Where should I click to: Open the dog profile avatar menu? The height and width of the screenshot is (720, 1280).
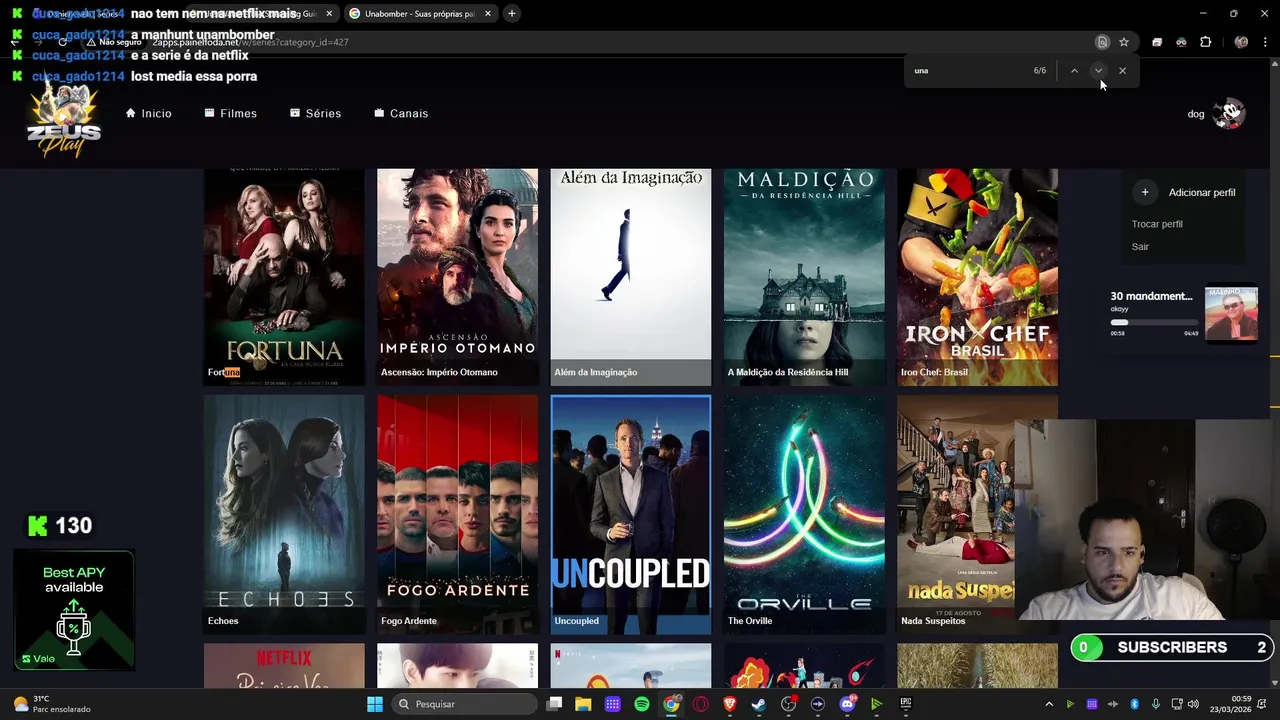(x=1228, y=113)
